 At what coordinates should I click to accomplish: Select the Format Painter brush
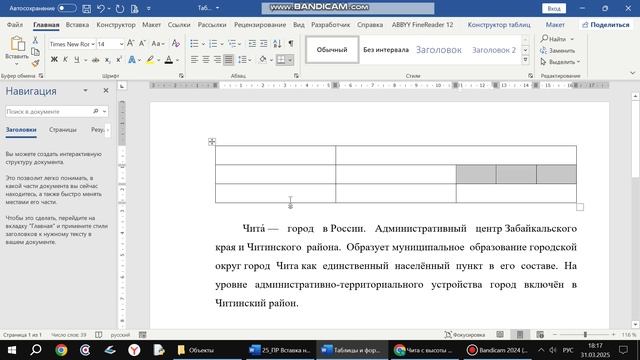click(36, 63)
